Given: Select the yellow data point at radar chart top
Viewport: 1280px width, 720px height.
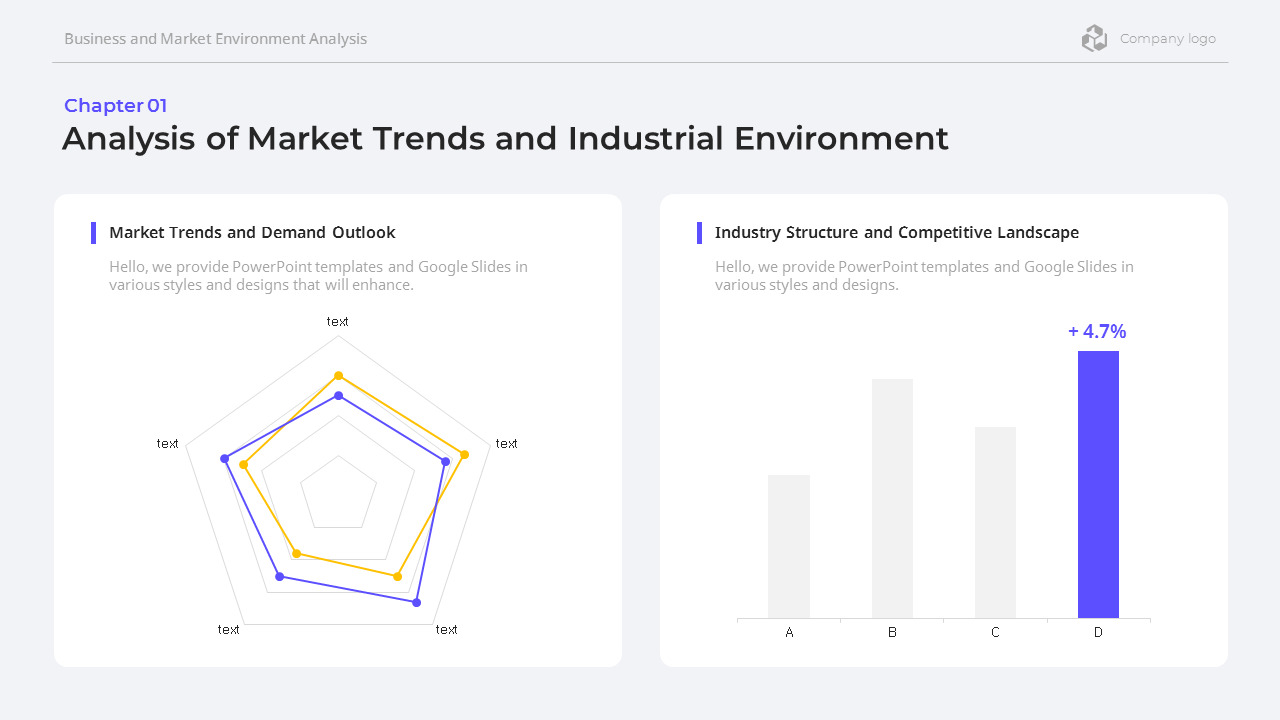Looking at the screenshot, I should [339, 377].
